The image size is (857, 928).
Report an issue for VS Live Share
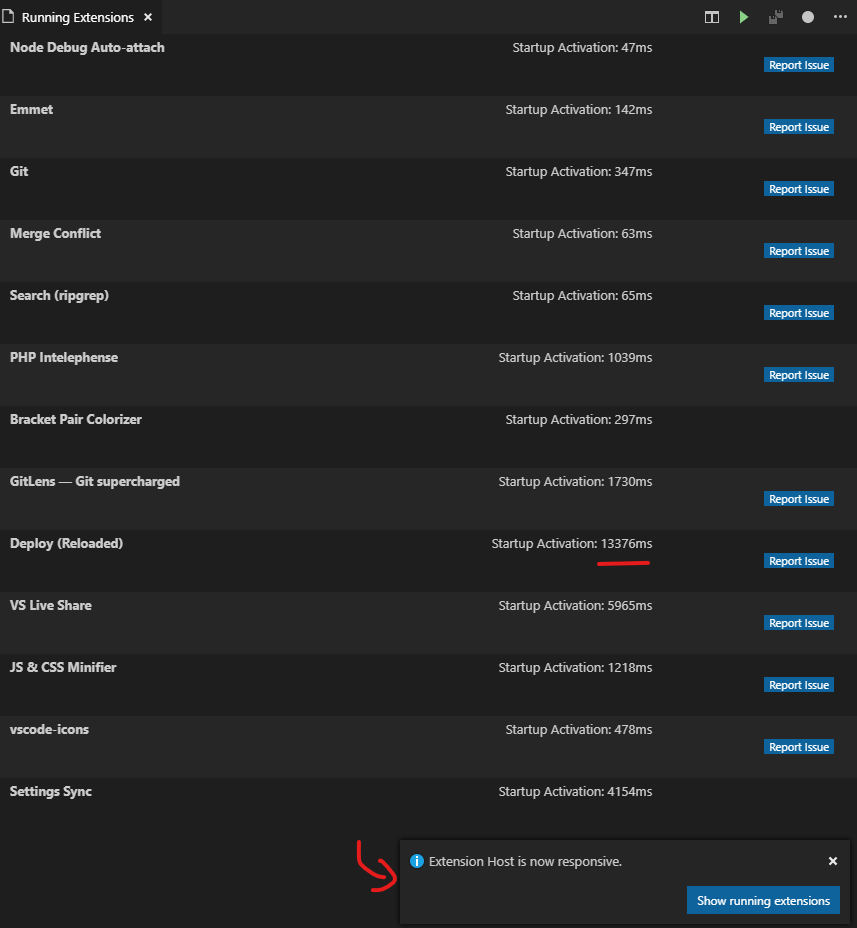798,622
